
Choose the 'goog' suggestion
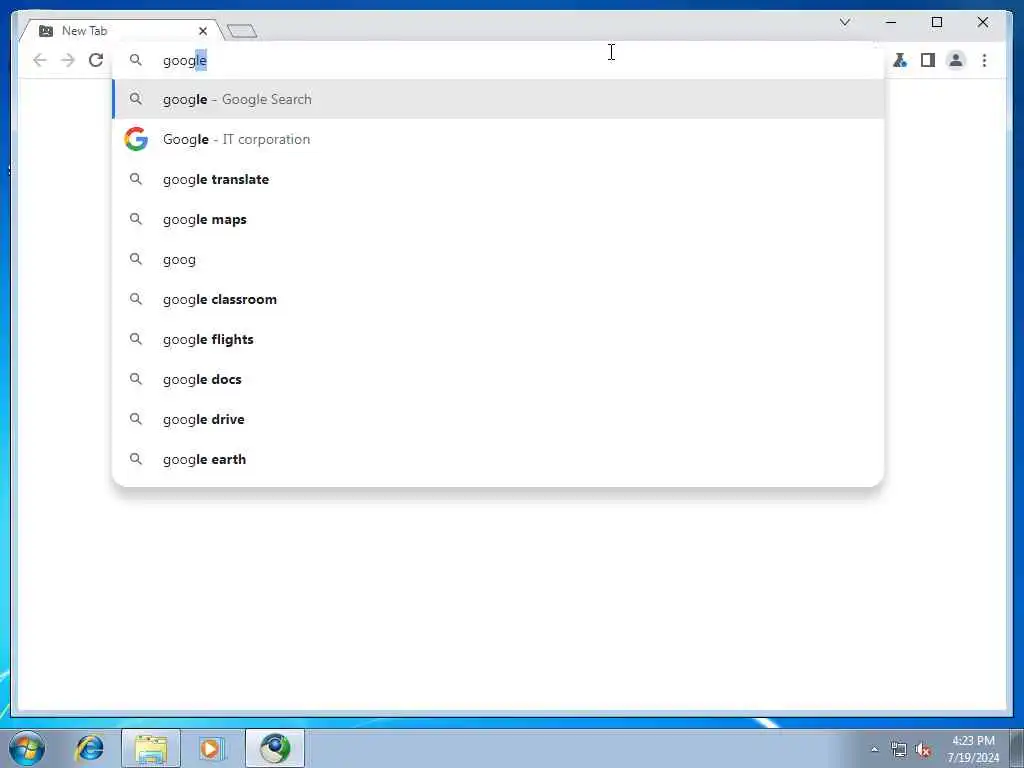[x=498, y=259]
